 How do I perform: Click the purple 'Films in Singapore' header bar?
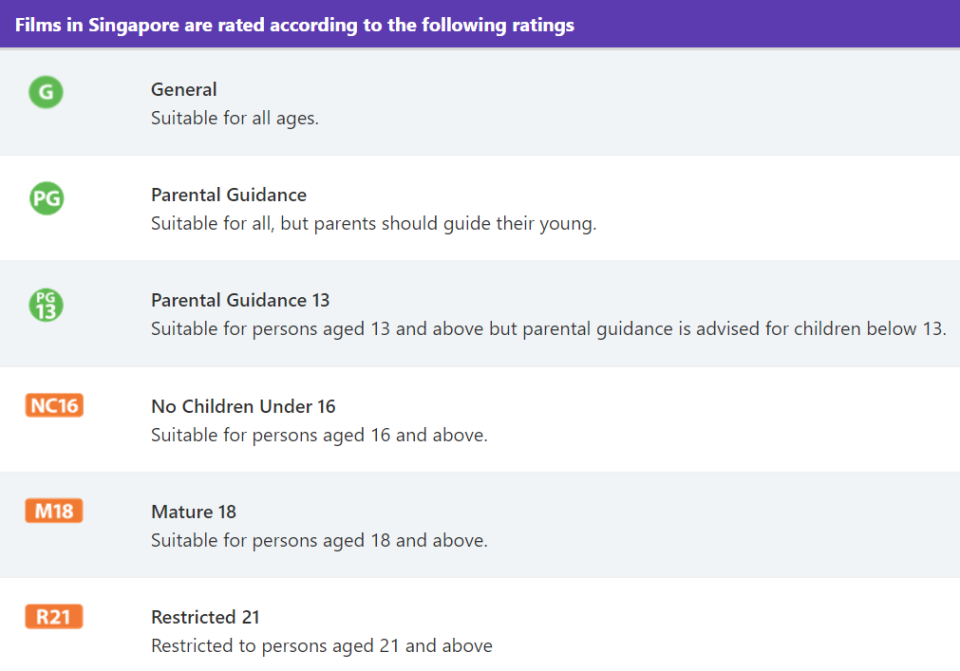coord(480,24)
